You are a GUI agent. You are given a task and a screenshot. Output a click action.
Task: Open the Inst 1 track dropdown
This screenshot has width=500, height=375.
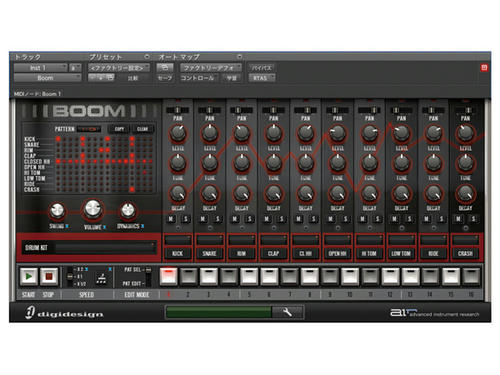point(40,68)
